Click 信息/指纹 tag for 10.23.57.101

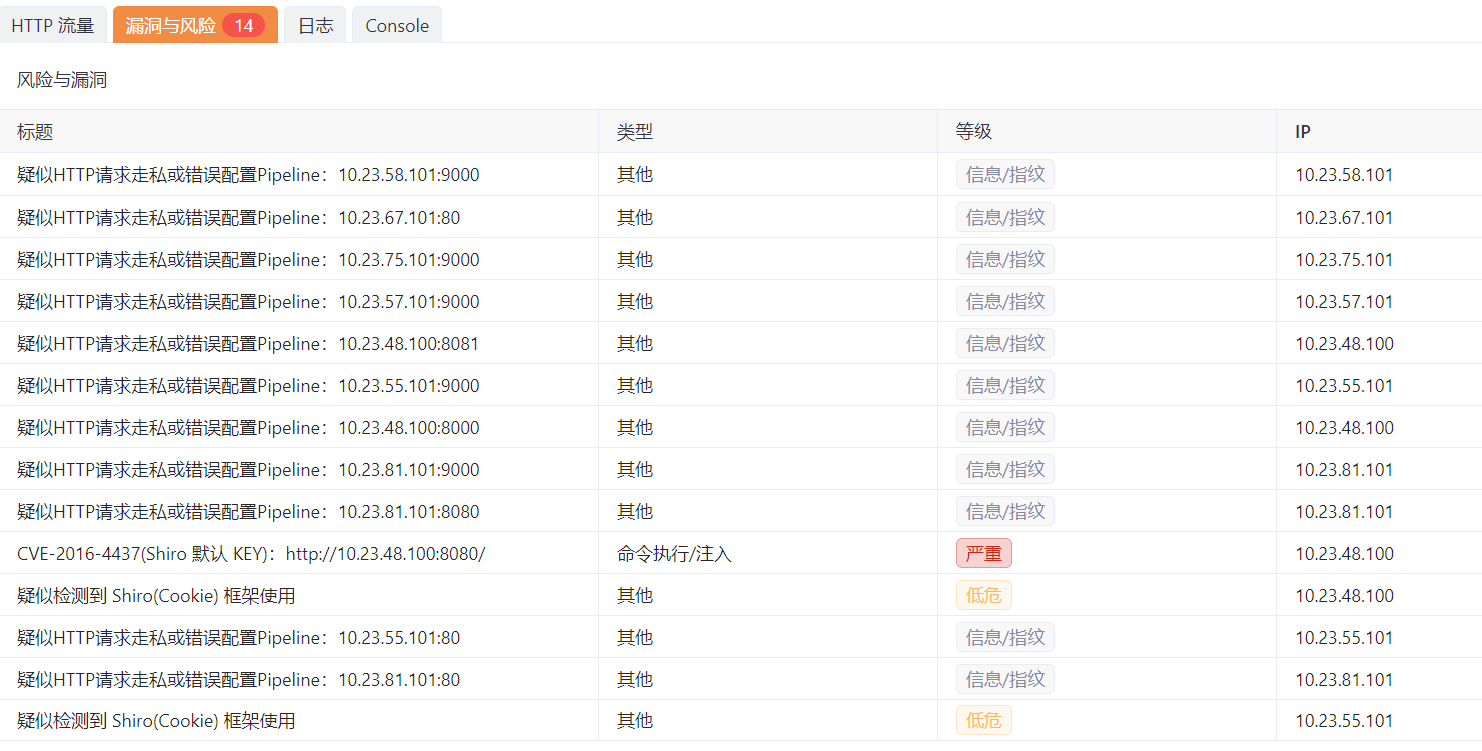click(x=1005, y=301)
